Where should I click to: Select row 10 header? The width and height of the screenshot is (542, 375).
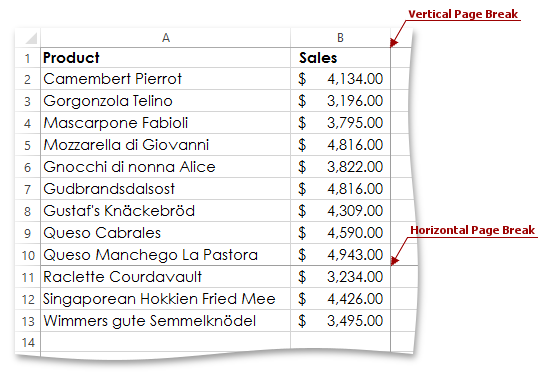point(28,255)
